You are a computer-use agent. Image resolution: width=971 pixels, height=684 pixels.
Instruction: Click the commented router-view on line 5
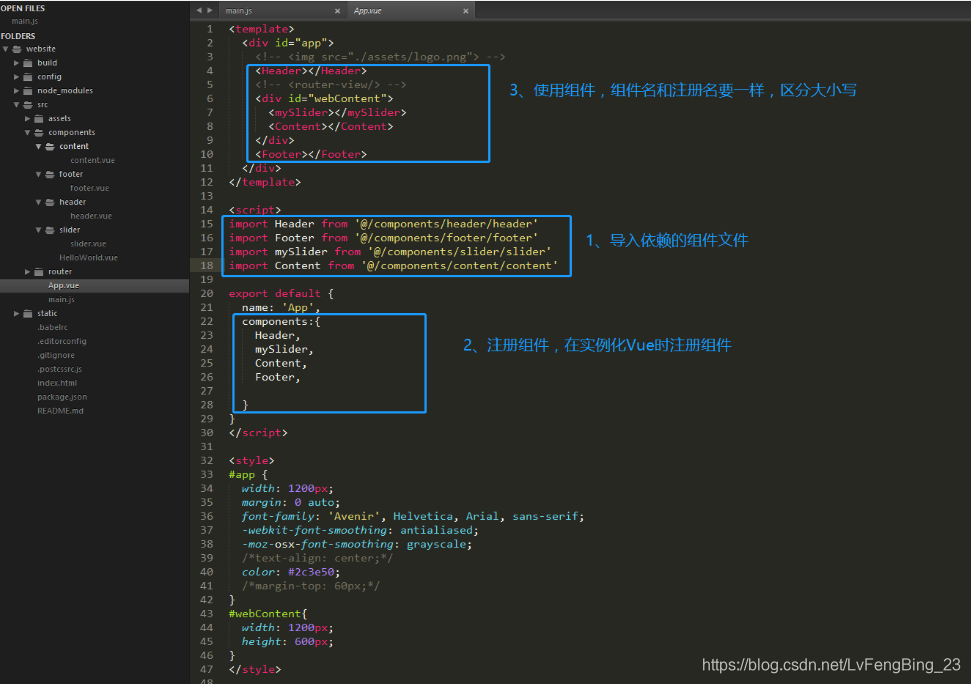[x=331, y=85]
